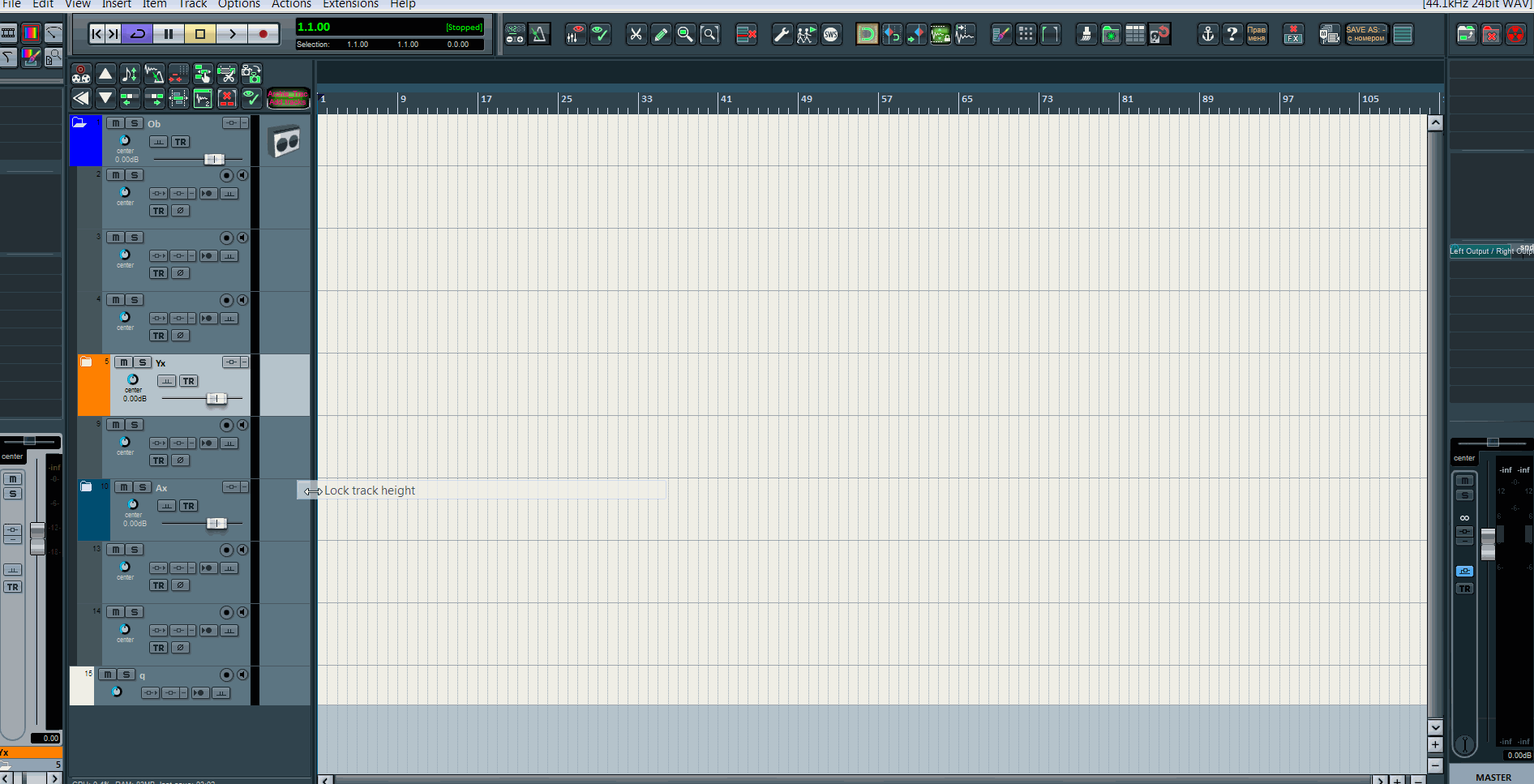
Task: Open the File menu
Action: (x=12, y=4)
